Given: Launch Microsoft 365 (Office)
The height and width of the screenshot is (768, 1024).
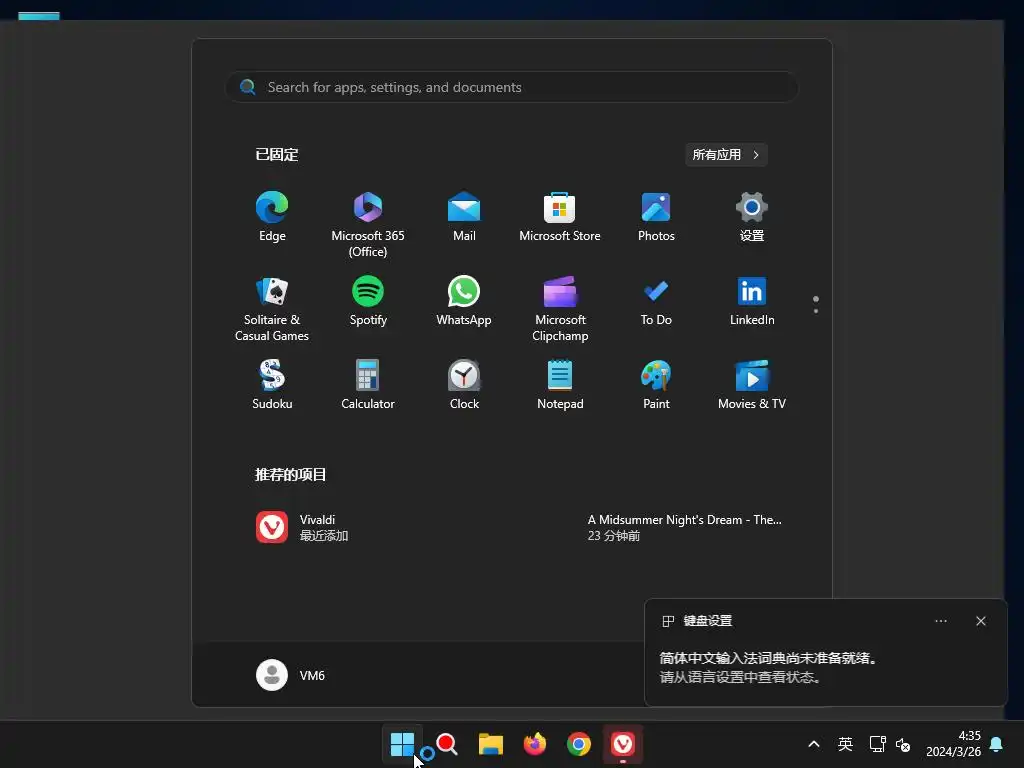Looking at the screenshot, I should [368, 224].
